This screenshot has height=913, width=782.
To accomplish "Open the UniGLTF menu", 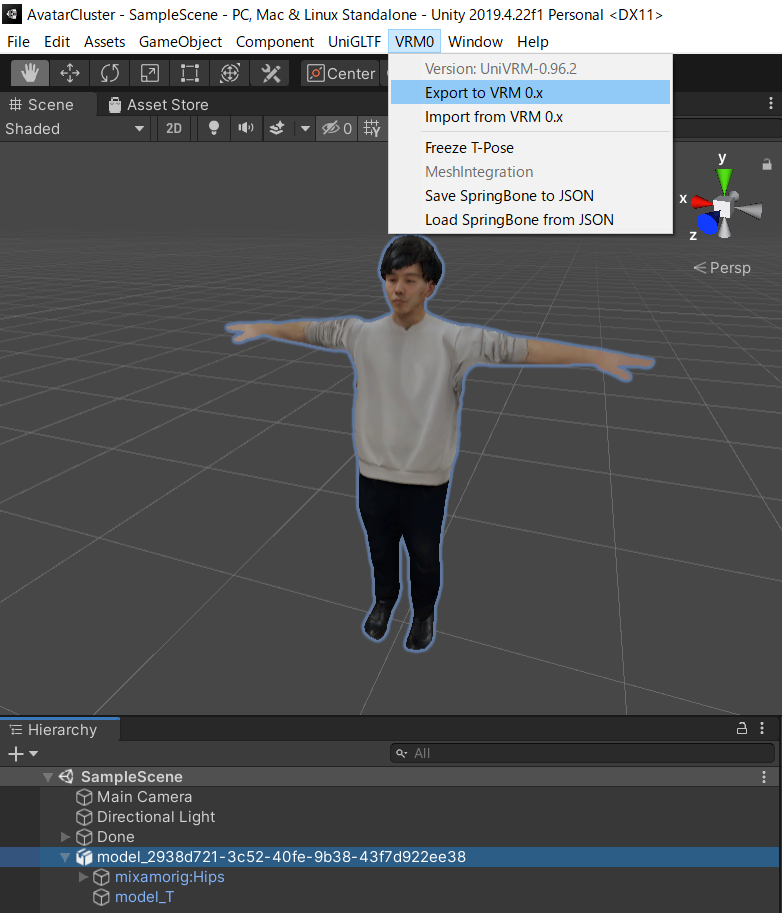I will [355, 42].
